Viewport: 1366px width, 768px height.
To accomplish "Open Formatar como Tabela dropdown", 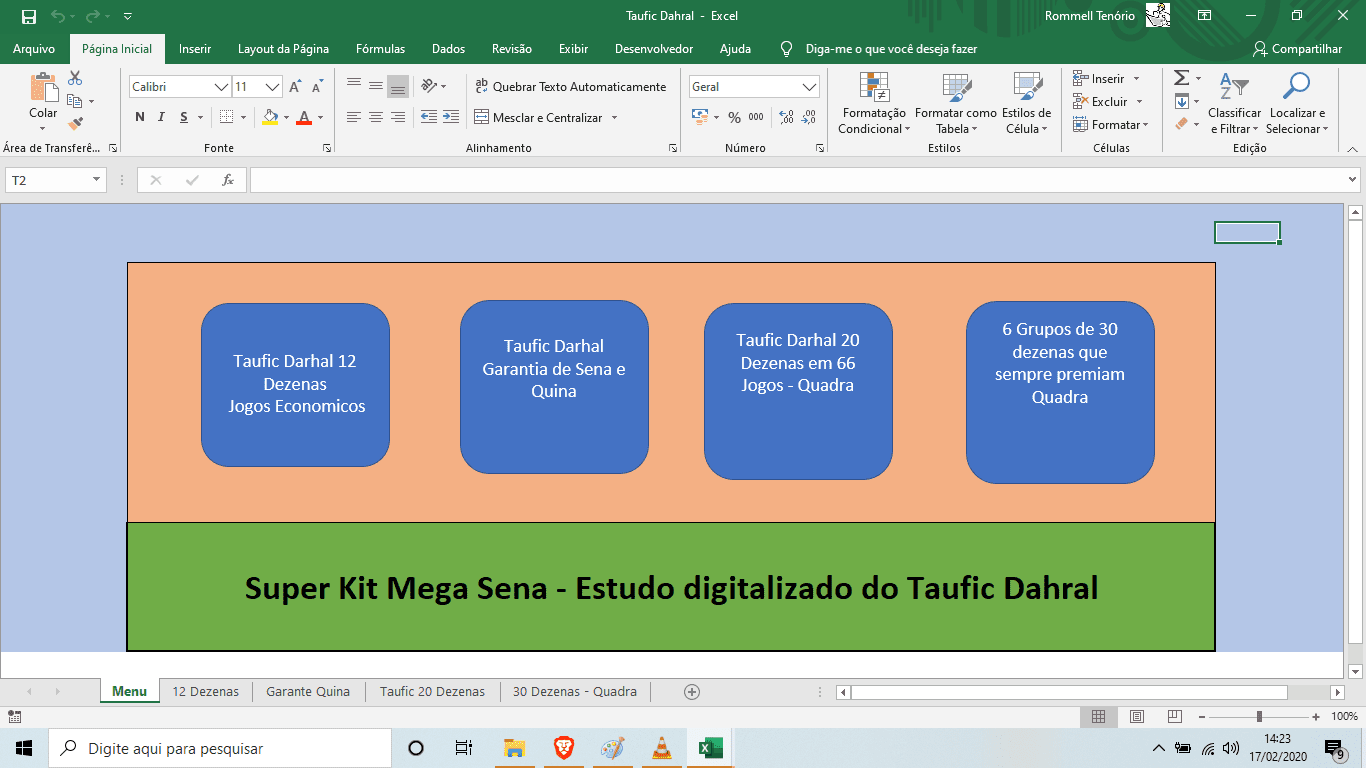I will 955,103.
